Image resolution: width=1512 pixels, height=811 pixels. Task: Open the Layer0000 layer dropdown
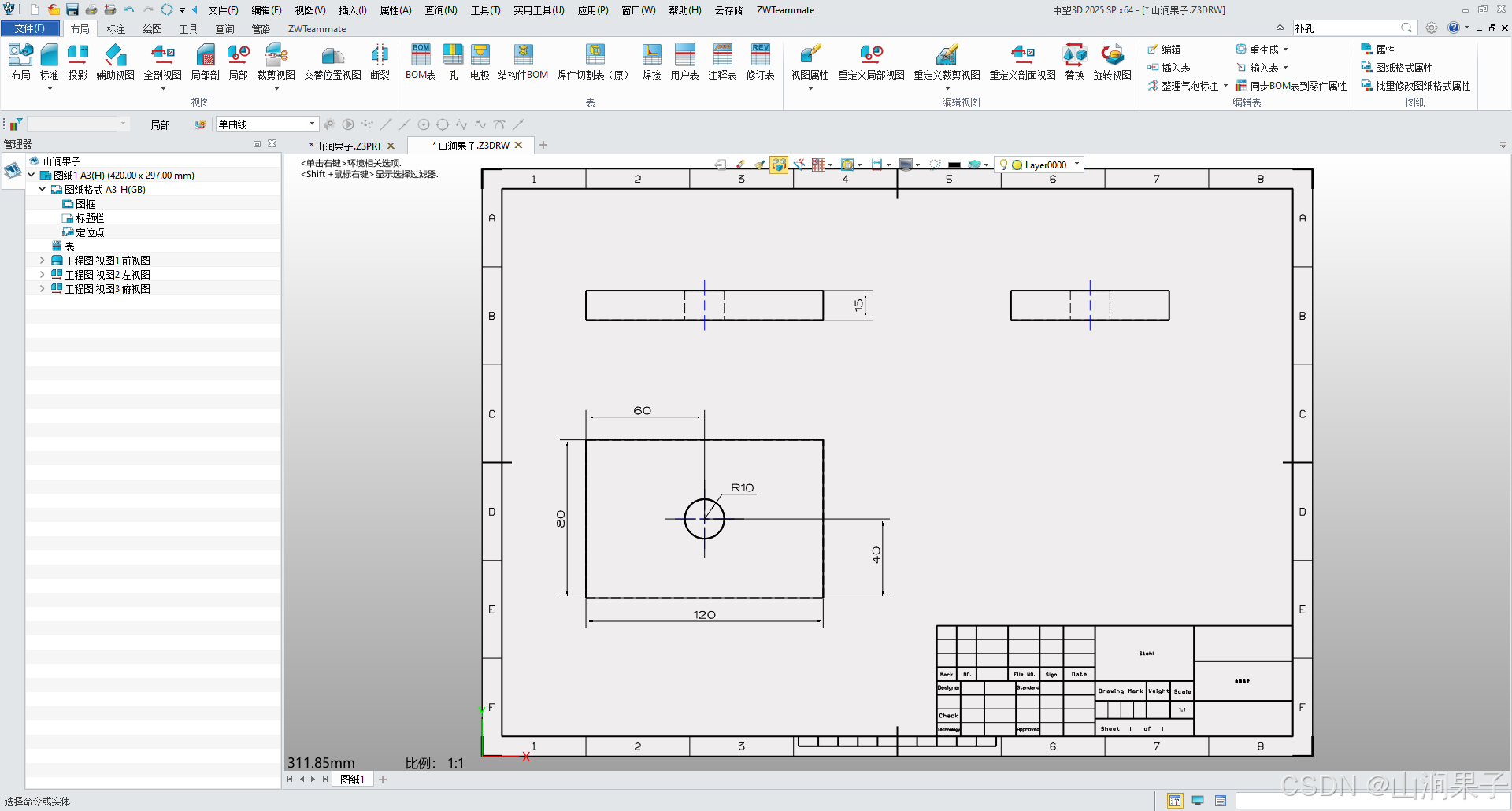pos(1077,165)
